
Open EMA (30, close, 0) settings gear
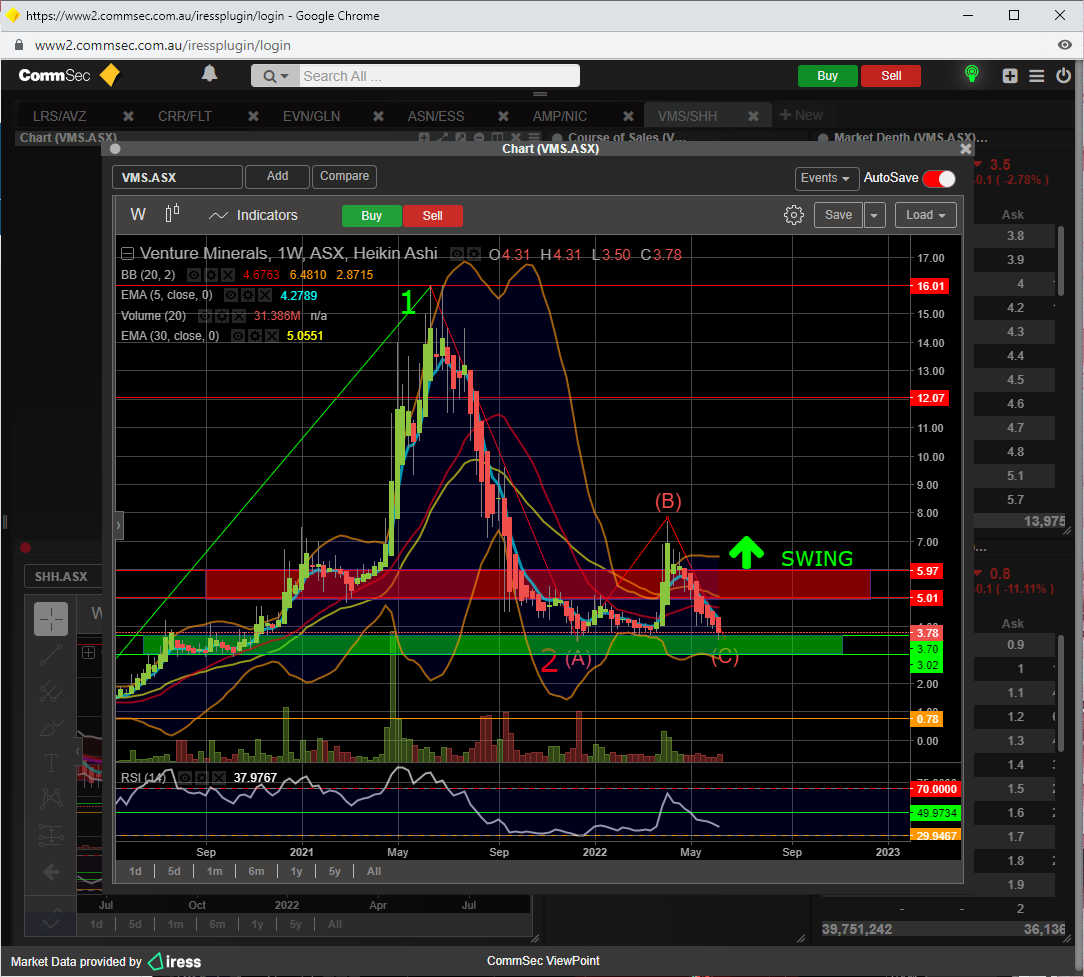[x=254, y=336]
